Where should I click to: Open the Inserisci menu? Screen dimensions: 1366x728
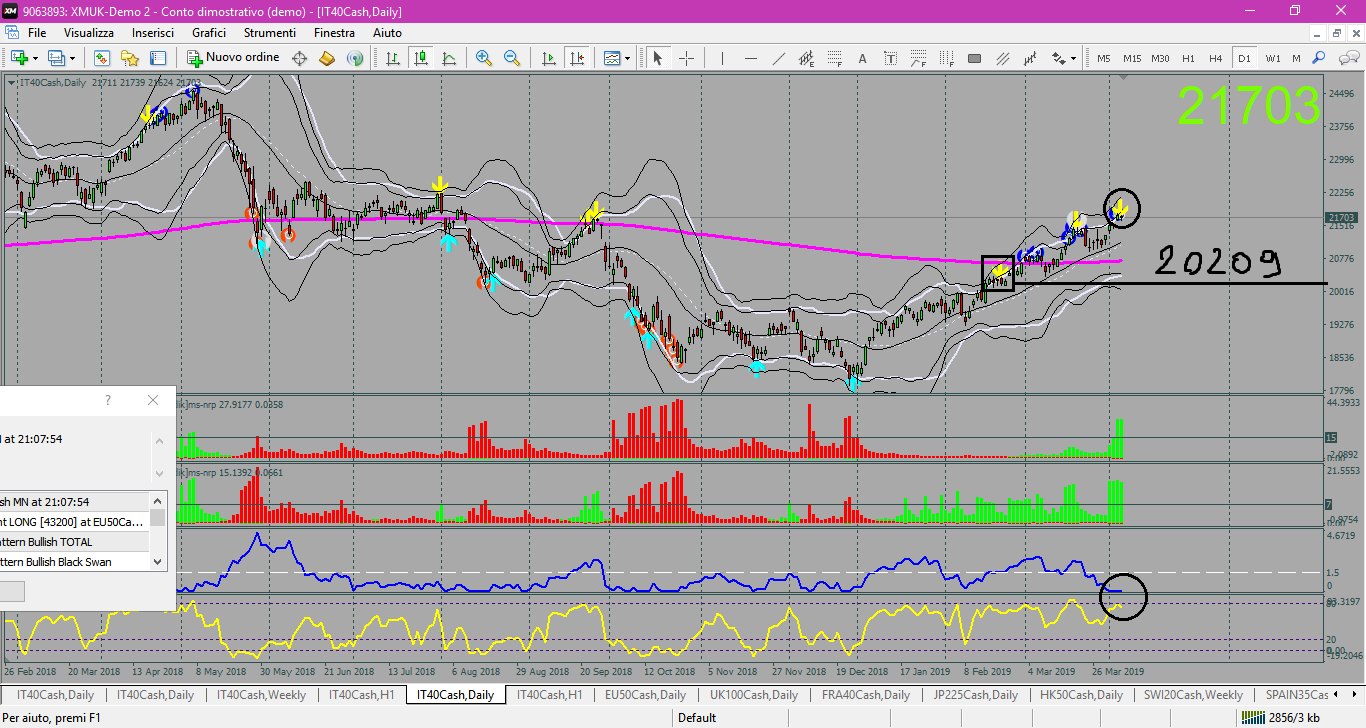(x=153, y=33)
